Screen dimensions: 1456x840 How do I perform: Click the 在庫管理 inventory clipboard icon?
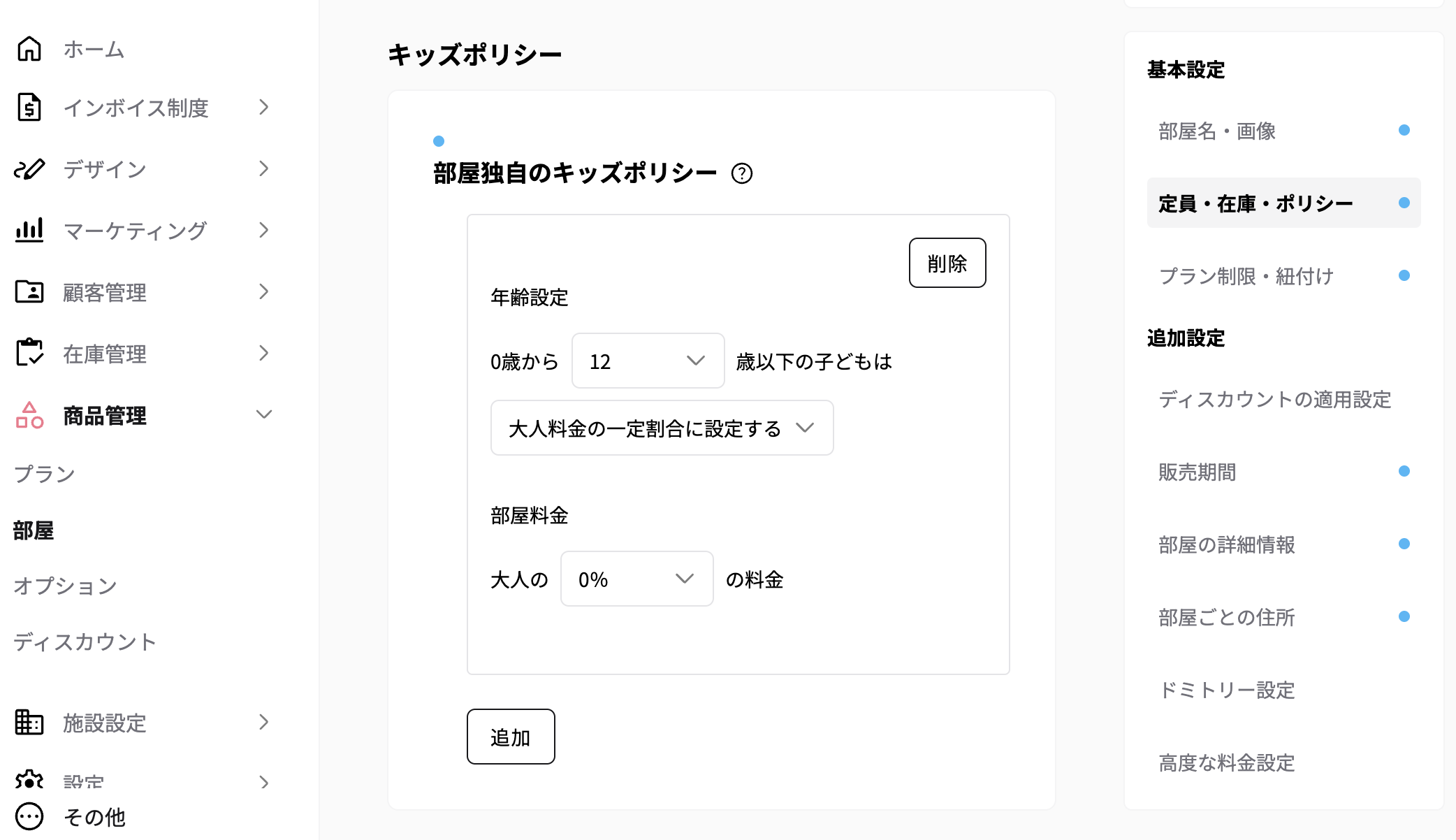tap(29, 354)
